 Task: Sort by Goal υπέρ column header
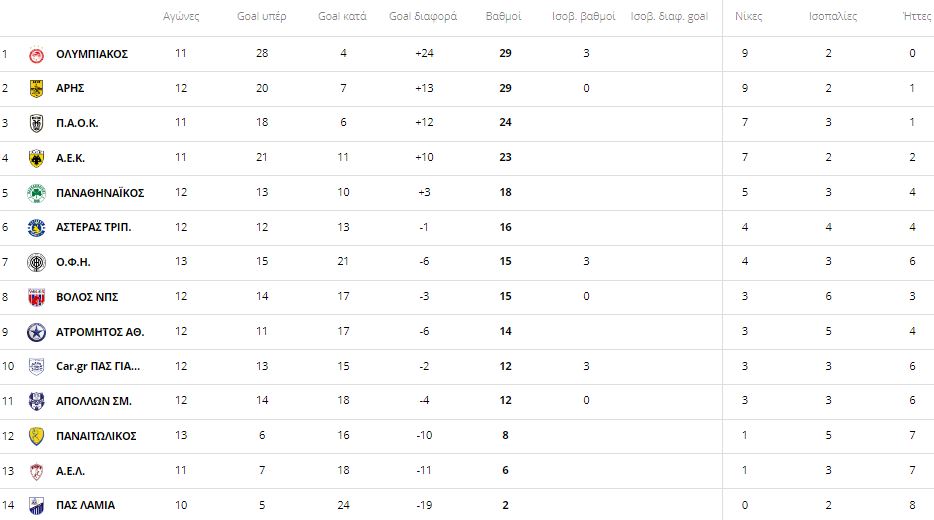click(261, 17)
